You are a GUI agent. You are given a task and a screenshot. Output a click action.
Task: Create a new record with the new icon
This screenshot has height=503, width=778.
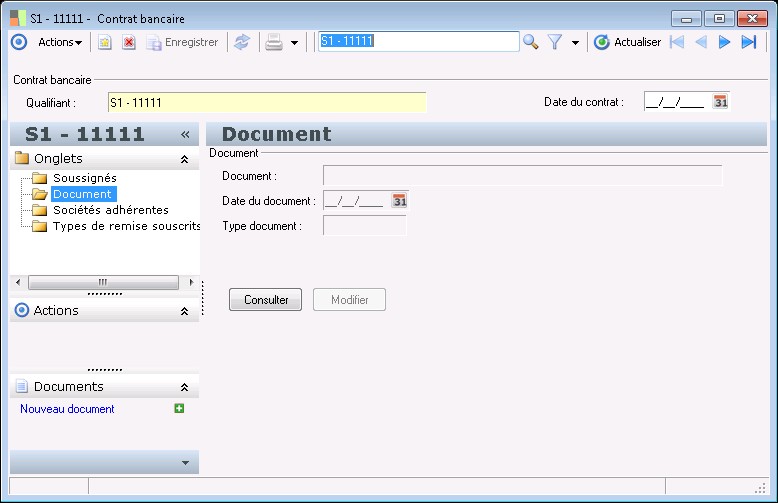click(x=104, y=42)
